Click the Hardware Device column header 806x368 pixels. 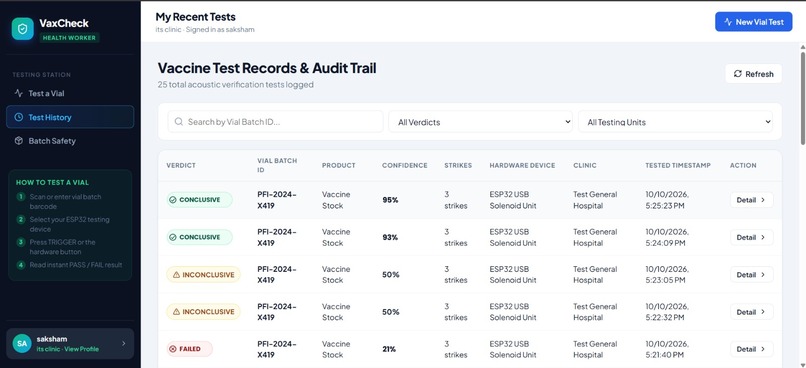522,165
